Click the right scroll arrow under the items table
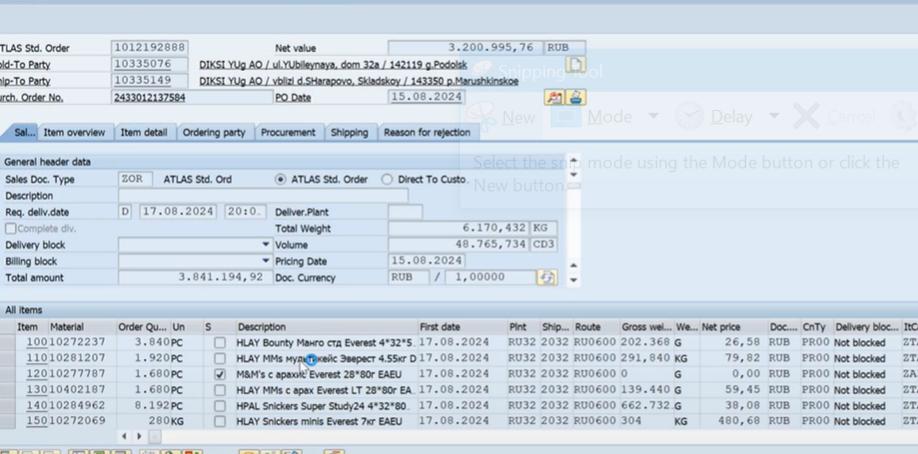Viewport: 918px width, 454px height. point(139,436)
